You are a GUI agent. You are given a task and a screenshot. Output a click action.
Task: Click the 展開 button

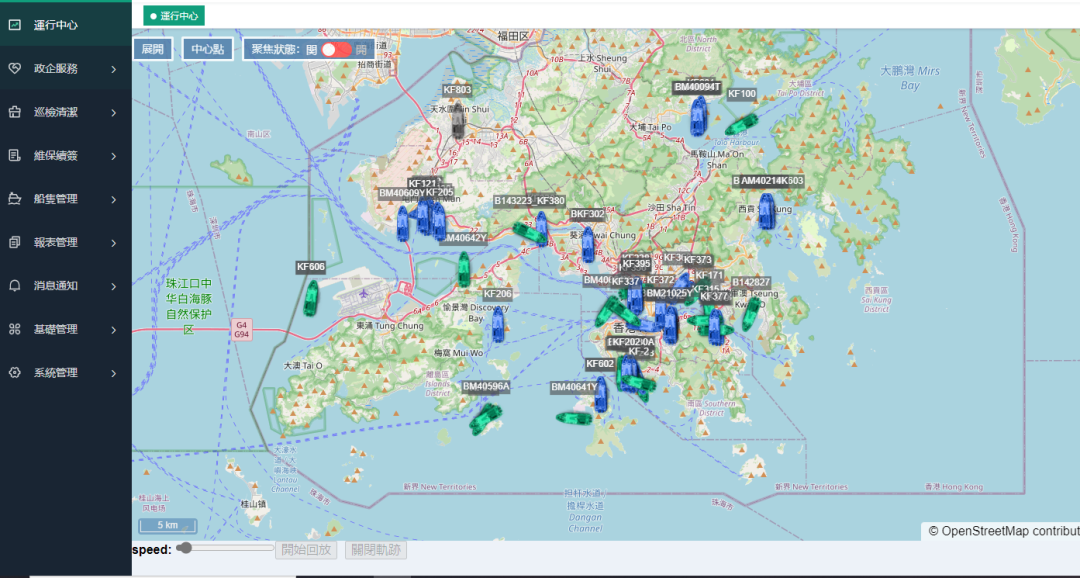click(x=153, y=49)
